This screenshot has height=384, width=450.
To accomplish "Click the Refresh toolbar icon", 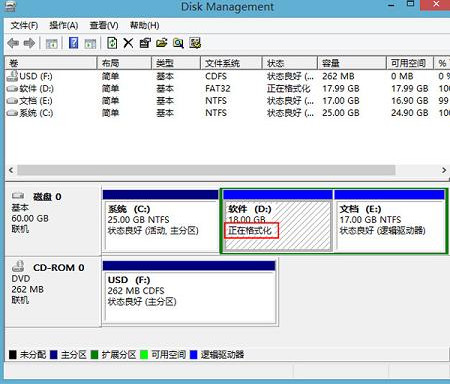I will click(x=112, y=43).
